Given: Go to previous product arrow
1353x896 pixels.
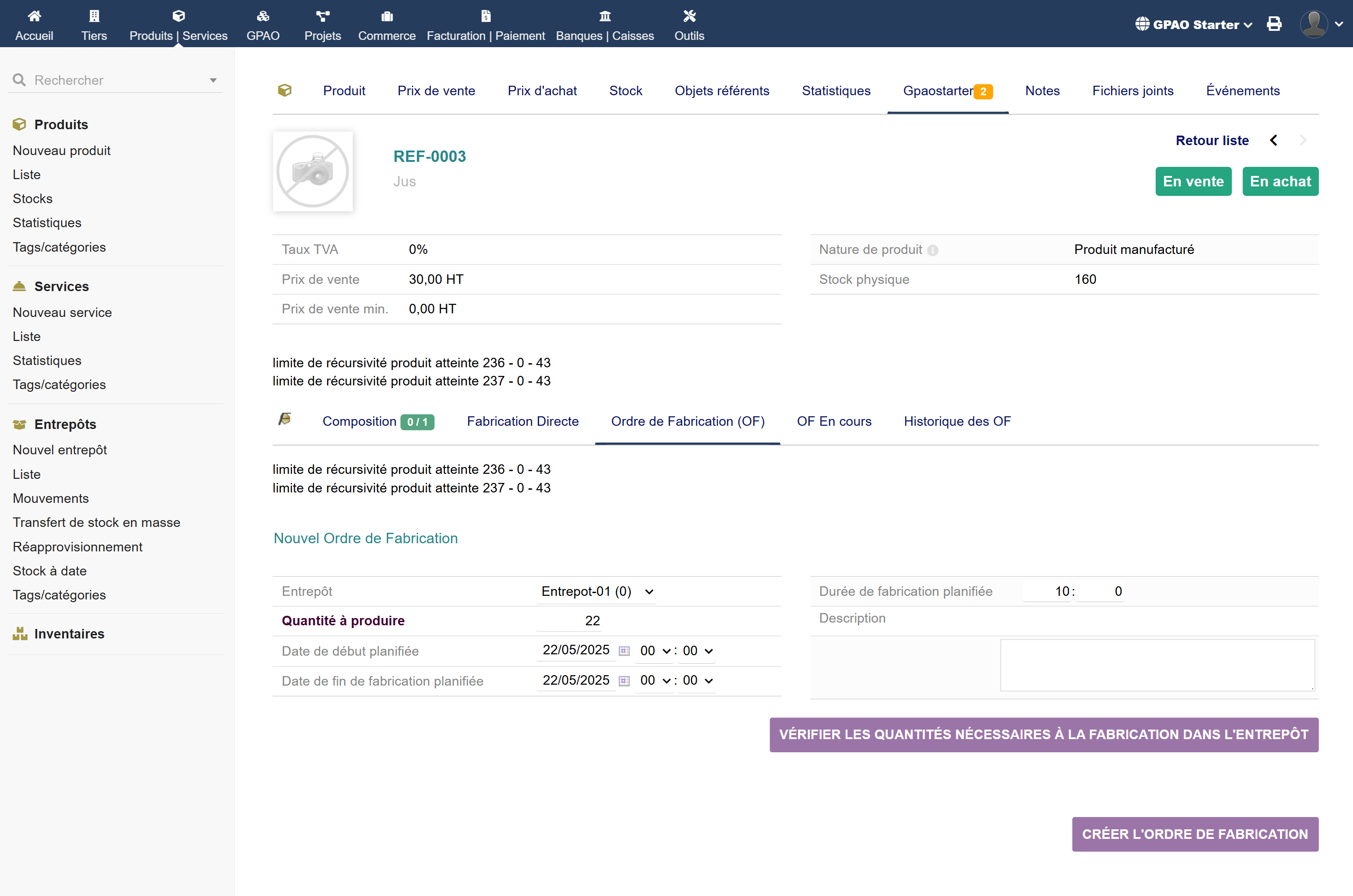Looking at the screenshot, I should point(1274,141).
